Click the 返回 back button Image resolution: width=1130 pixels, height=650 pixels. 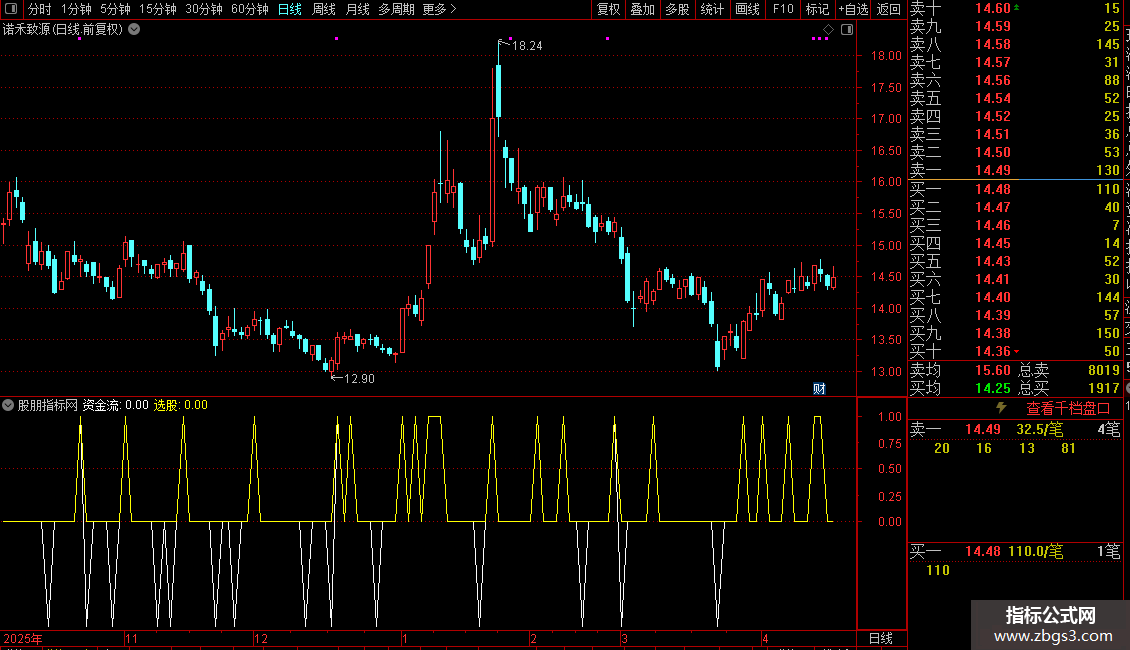[x=888, y=9]
